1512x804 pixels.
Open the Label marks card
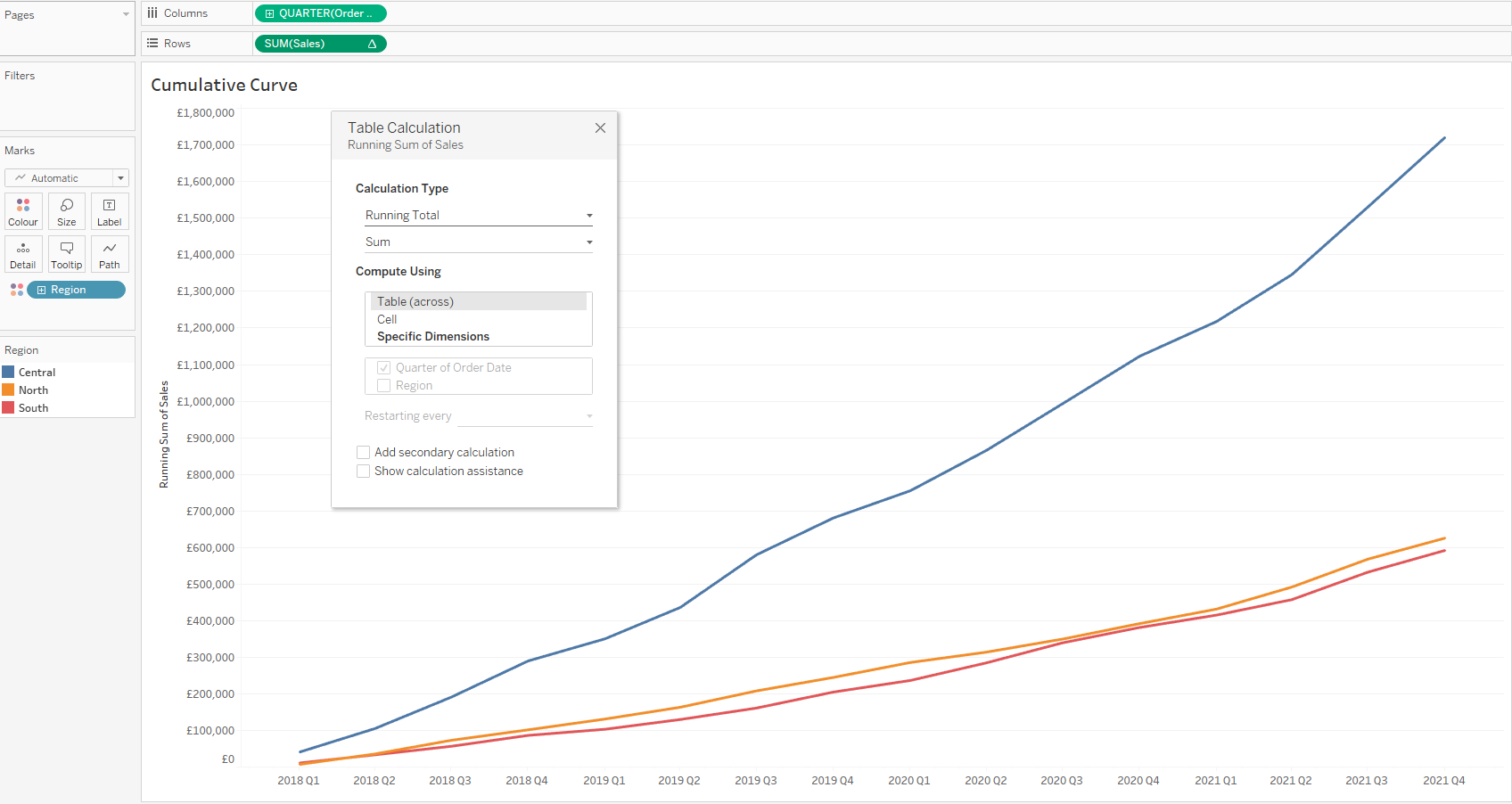coord(110,211)
